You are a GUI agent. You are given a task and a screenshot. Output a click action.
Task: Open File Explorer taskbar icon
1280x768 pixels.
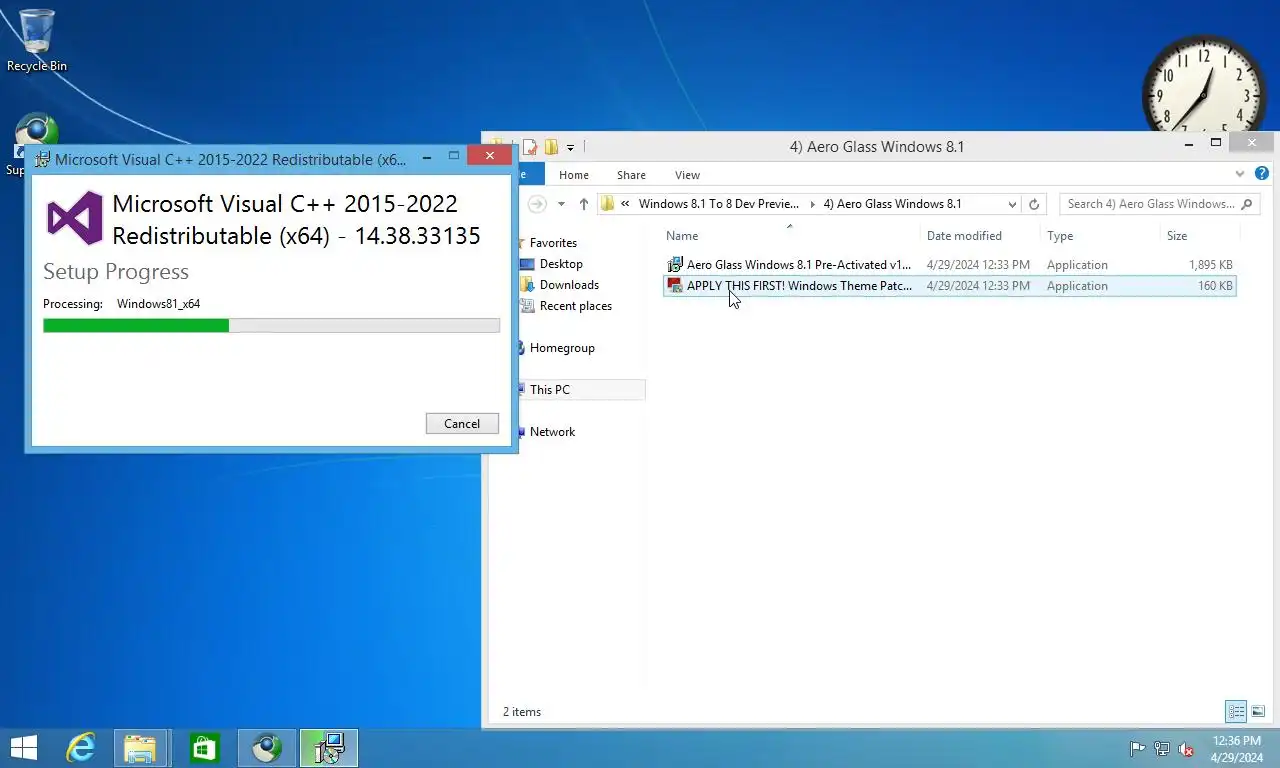(140, 748)
